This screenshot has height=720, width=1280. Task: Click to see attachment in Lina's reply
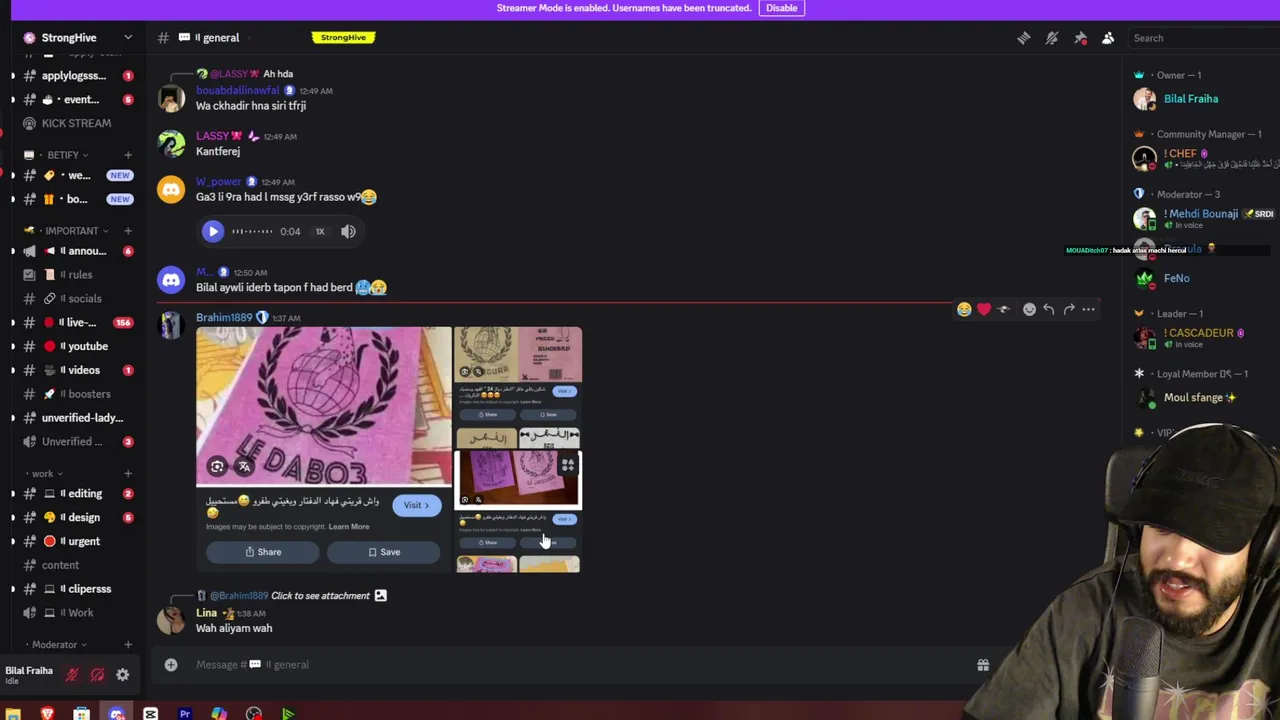pos(320,595)
